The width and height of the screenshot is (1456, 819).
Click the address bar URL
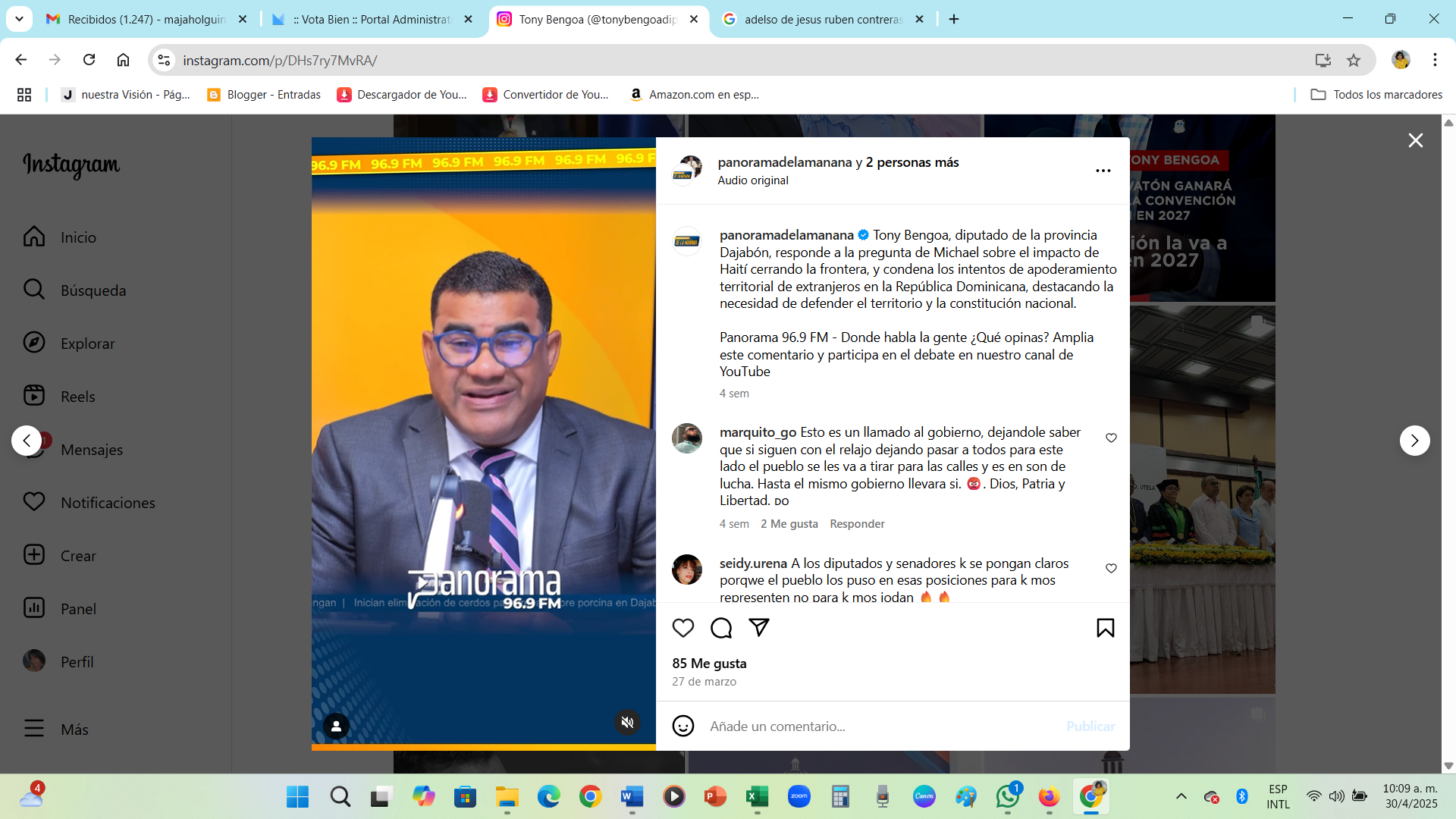[x=280, y=61]
